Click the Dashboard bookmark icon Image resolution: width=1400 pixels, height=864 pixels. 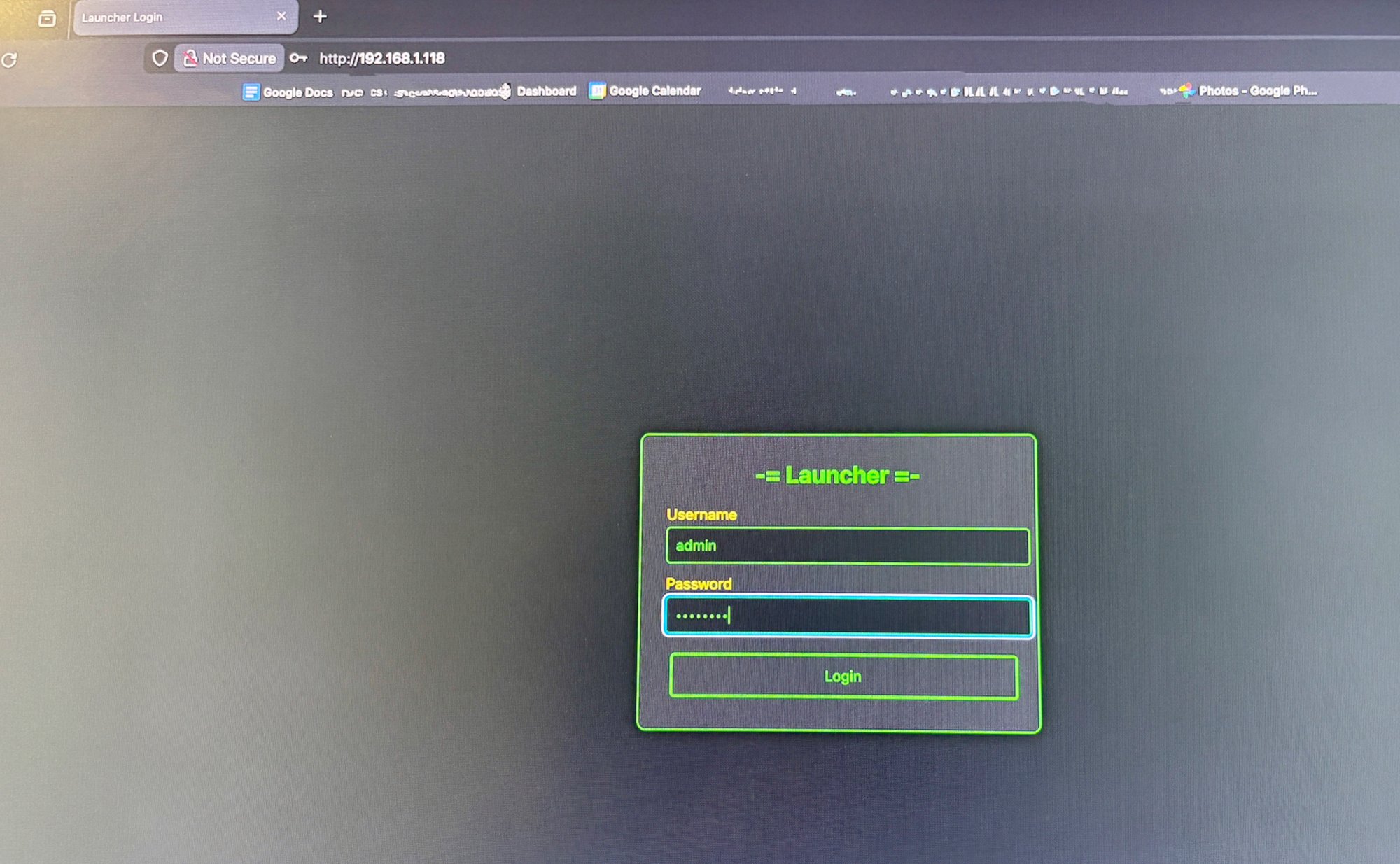[505, 91]
